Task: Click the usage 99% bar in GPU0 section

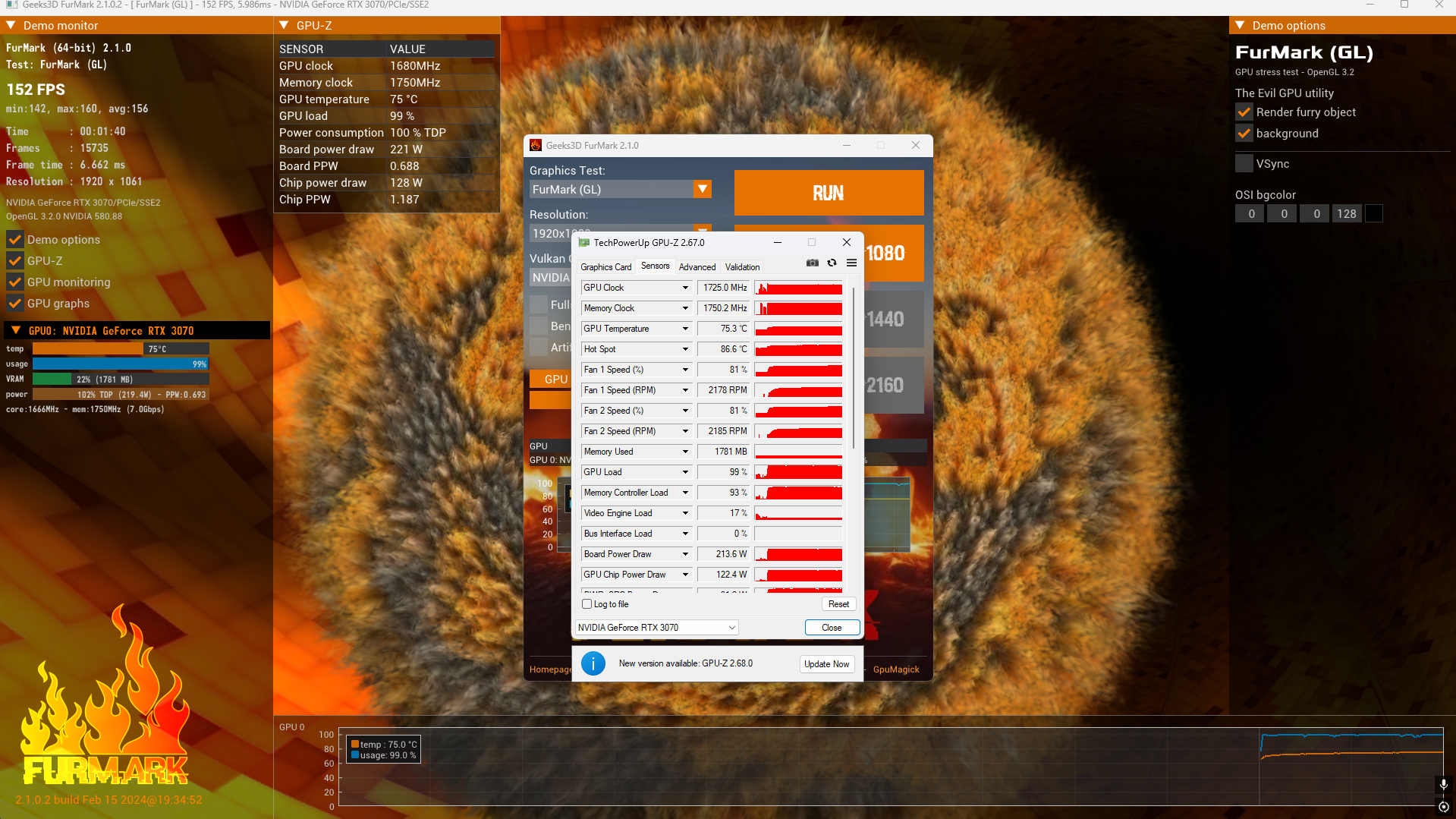Action: pyautogui.click(x=121, y=364)
